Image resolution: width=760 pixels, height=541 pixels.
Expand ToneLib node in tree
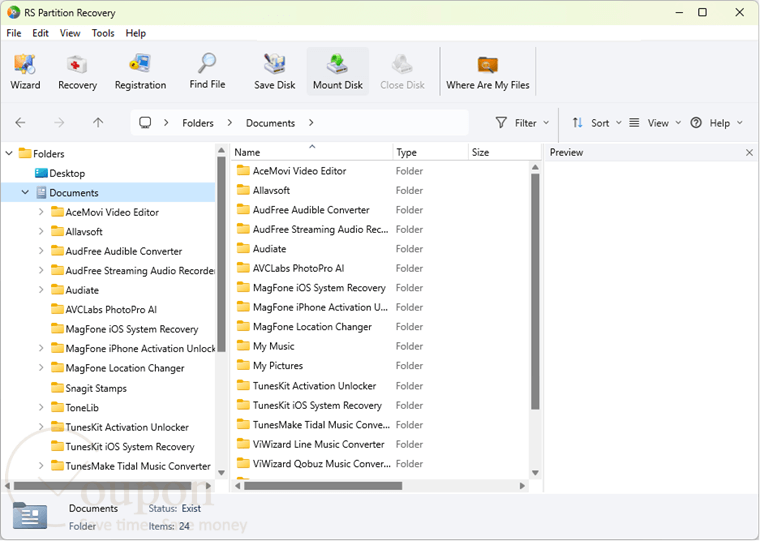(x=41, y=407)
